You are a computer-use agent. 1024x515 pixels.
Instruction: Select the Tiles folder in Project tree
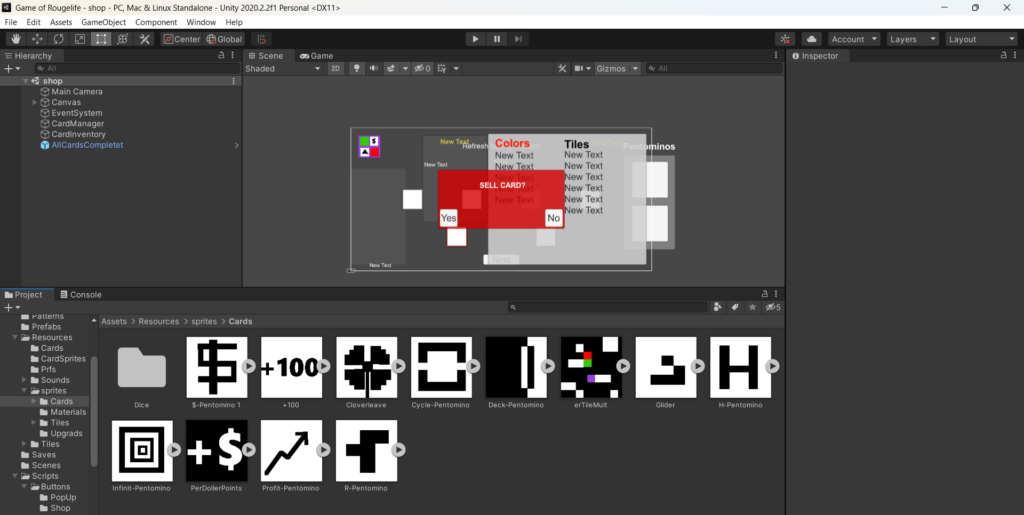(x=59, y=423)
